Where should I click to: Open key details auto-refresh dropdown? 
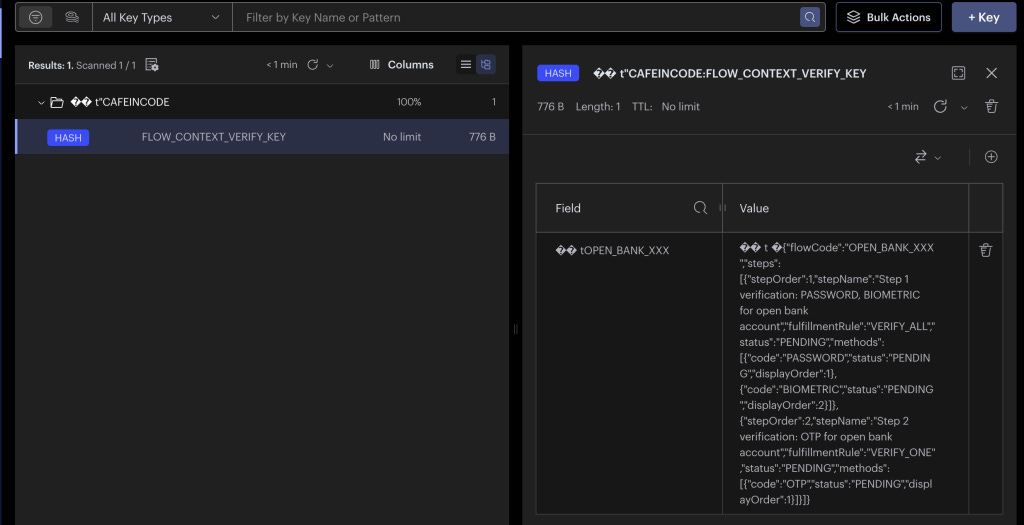pyautogui.click(x=964, y=107)
